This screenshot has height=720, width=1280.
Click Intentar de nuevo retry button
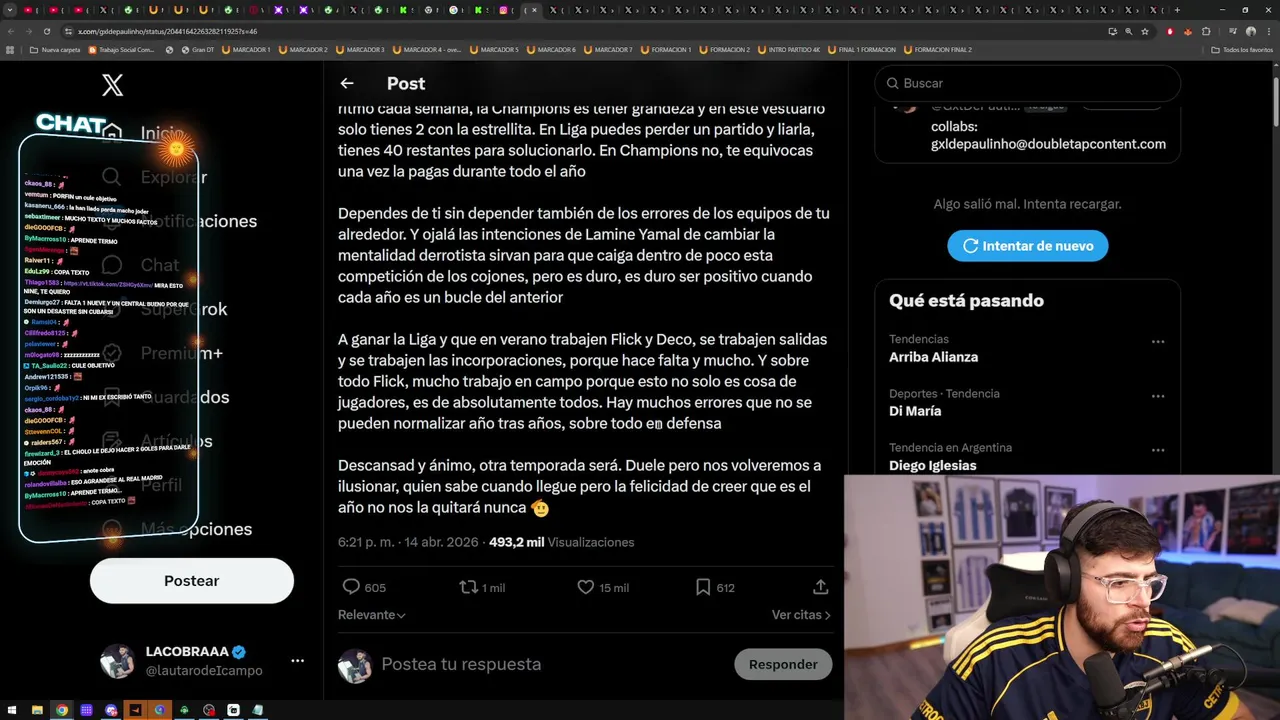[1028, 246]
